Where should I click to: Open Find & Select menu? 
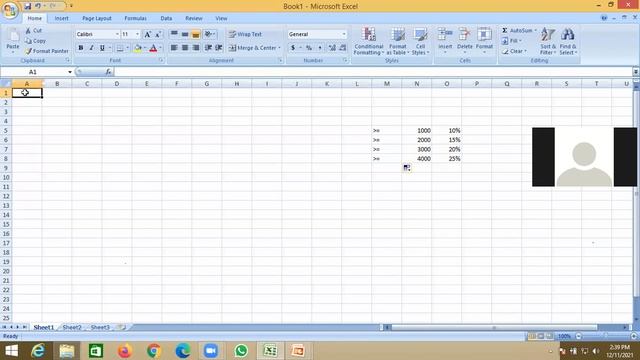568,41
